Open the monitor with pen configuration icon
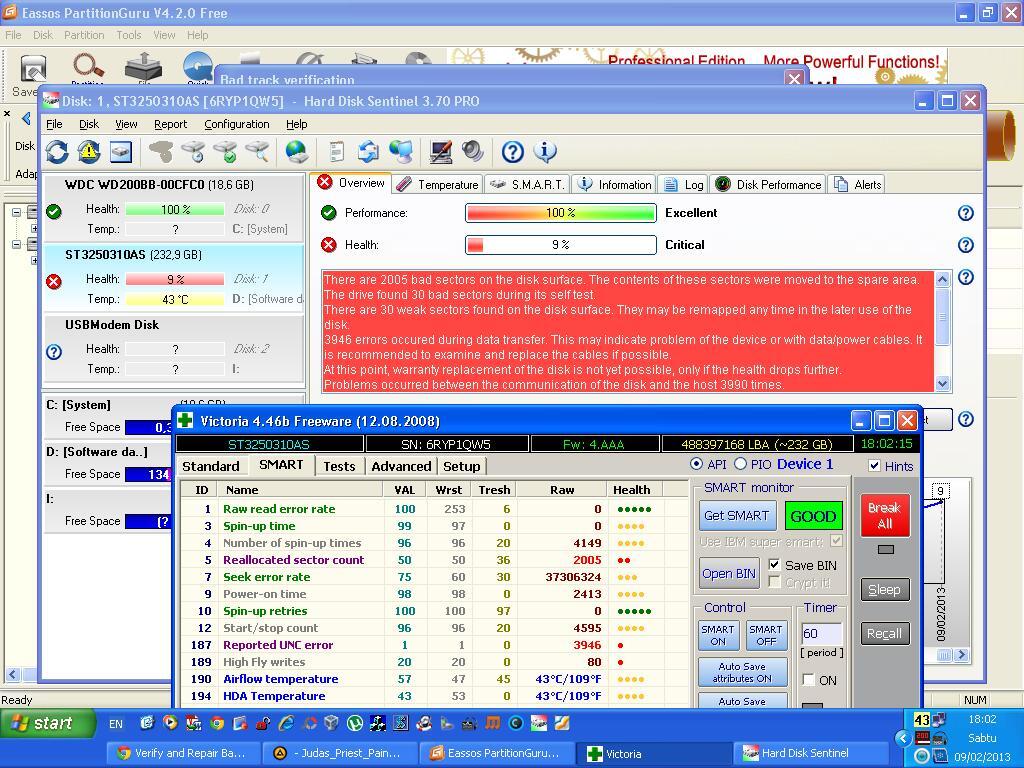The width and height of the screenshot is (1024, 768). click(441, 152)
